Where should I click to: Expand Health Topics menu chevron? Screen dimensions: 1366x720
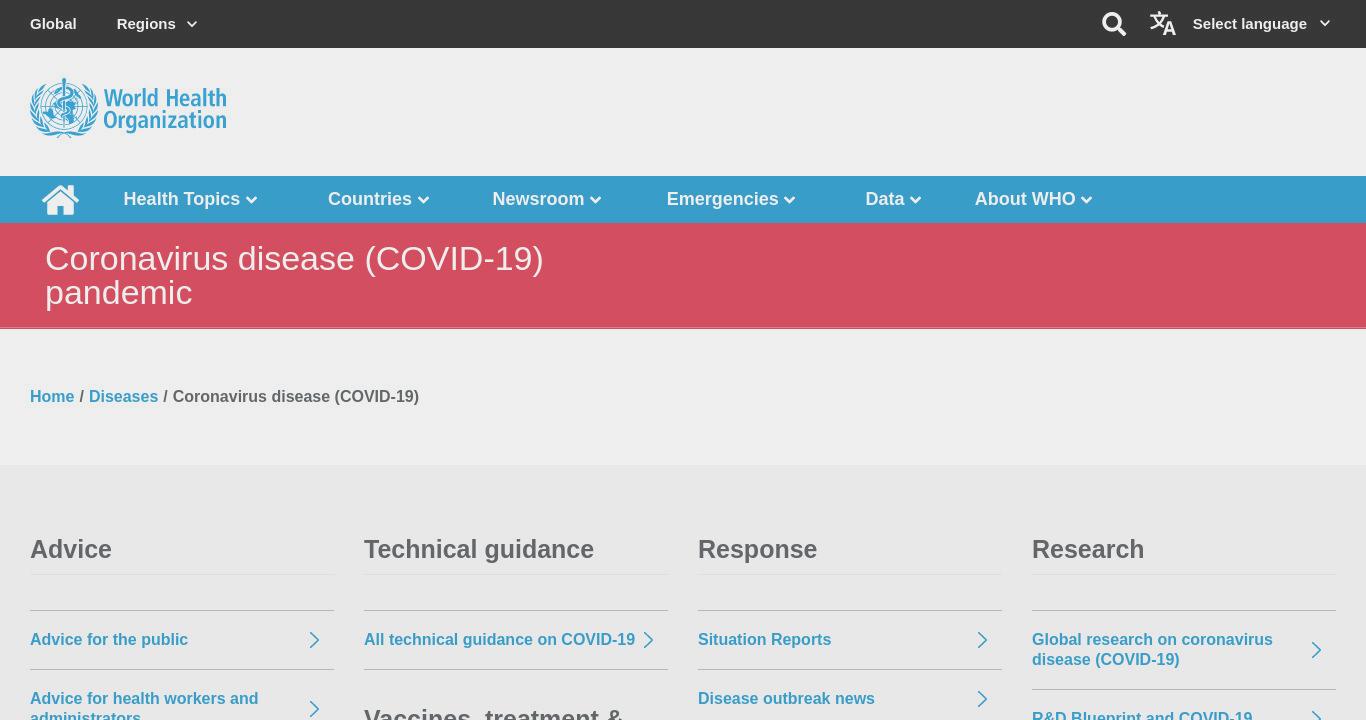251,200
